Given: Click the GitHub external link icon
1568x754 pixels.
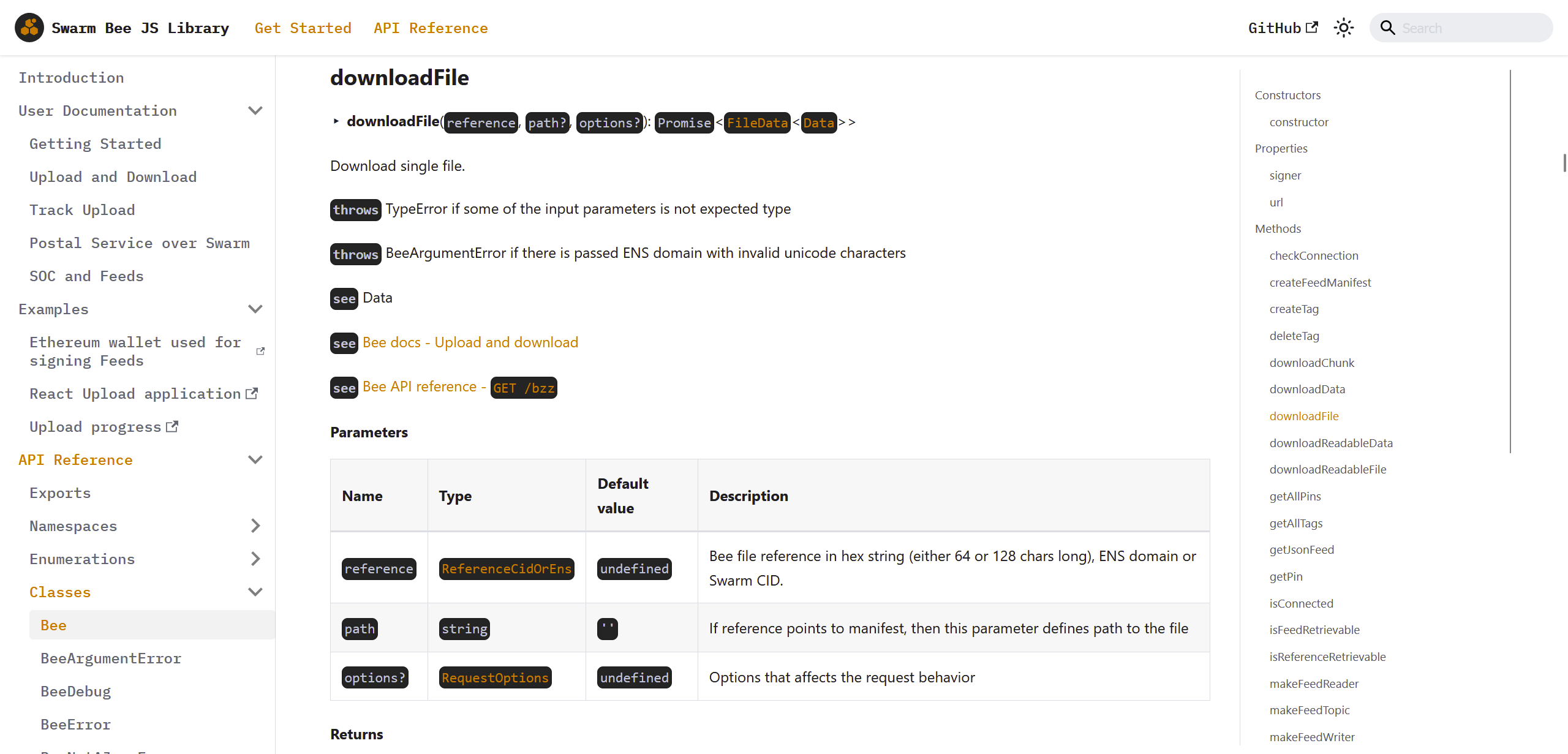Looking at the screenshot, I should tap(1311, 28).
